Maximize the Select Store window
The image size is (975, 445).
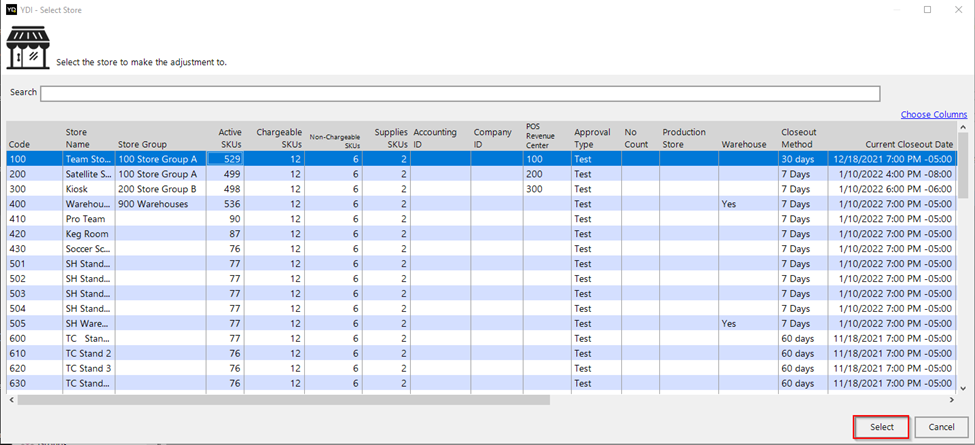927,9
